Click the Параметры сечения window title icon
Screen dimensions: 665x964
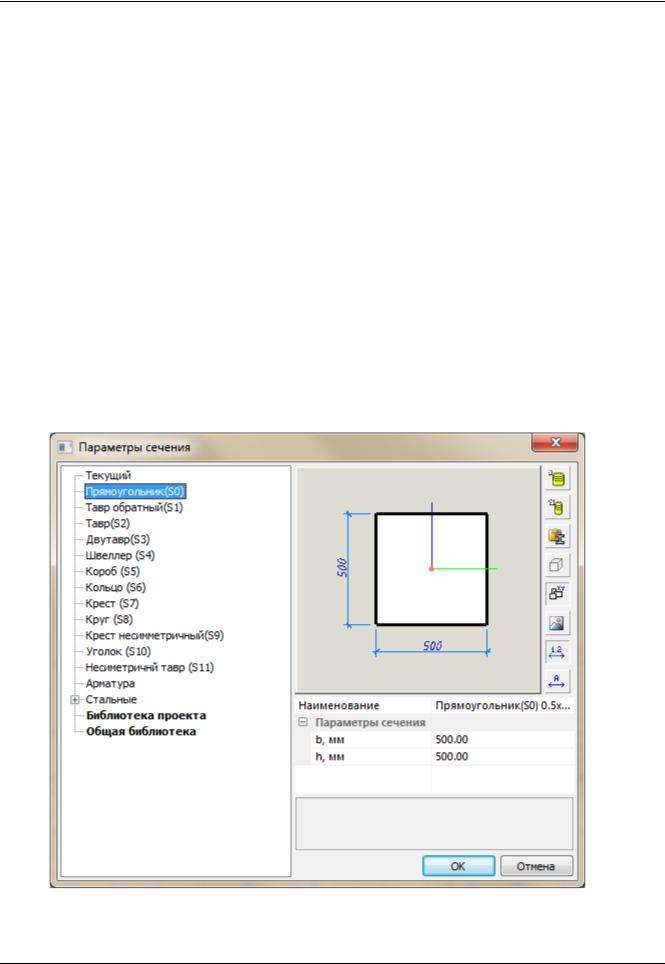65,447
